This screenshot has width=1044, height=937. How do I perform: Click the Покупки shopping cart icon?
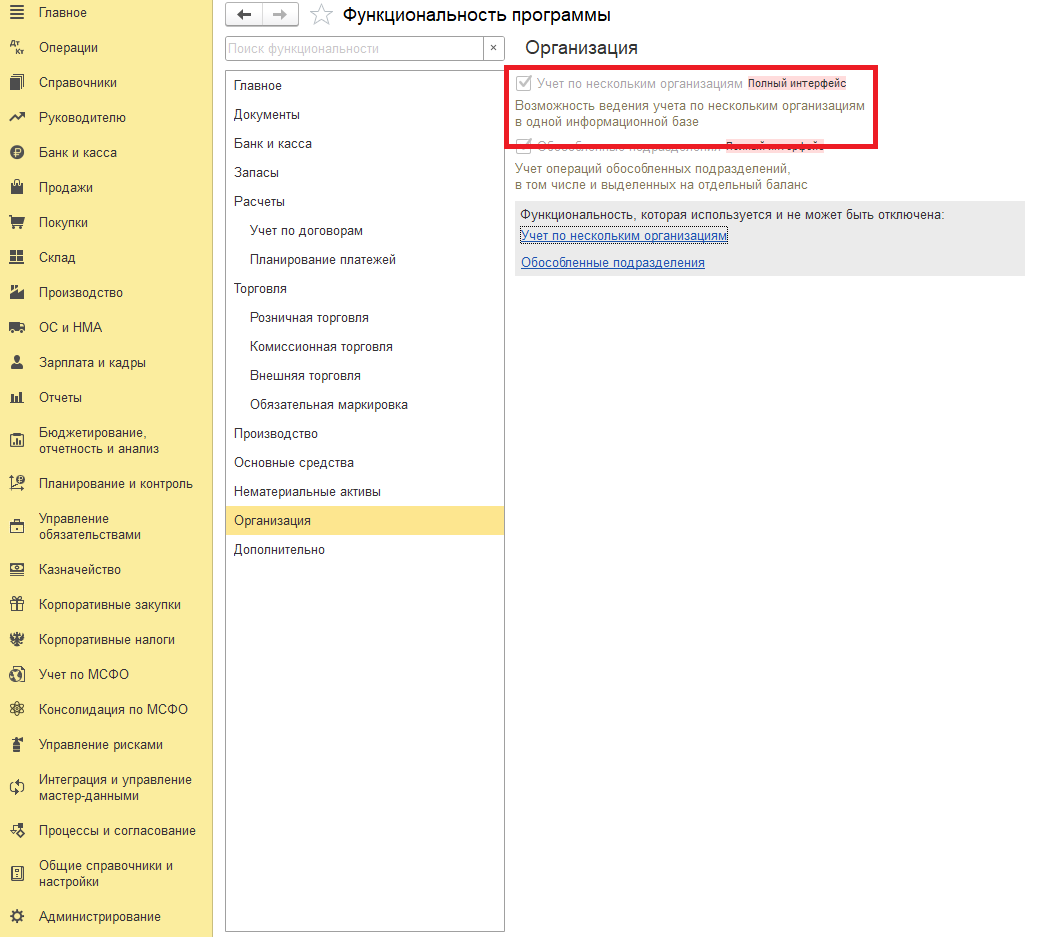pos(16,223)
